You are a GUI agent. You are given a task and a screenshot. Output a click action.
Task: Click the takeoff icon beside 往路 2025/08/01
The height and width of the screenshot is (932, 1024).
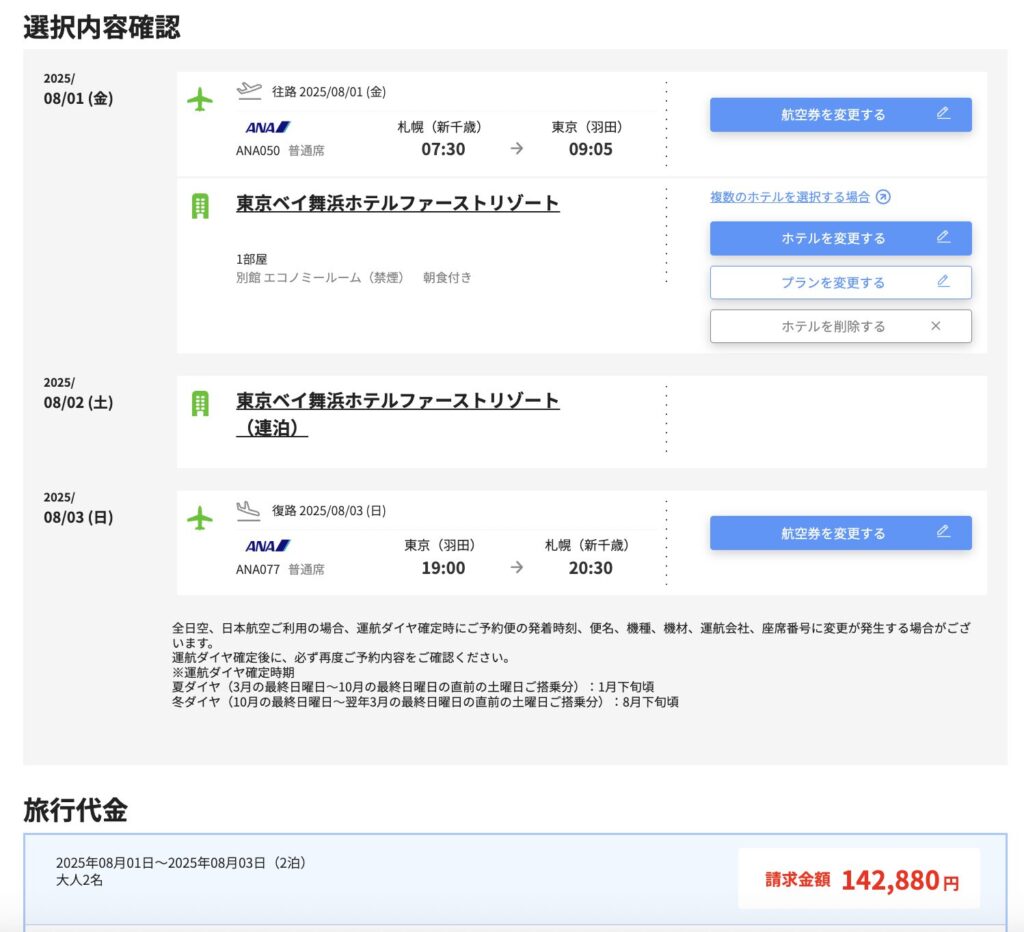click(x=249, y=91)
